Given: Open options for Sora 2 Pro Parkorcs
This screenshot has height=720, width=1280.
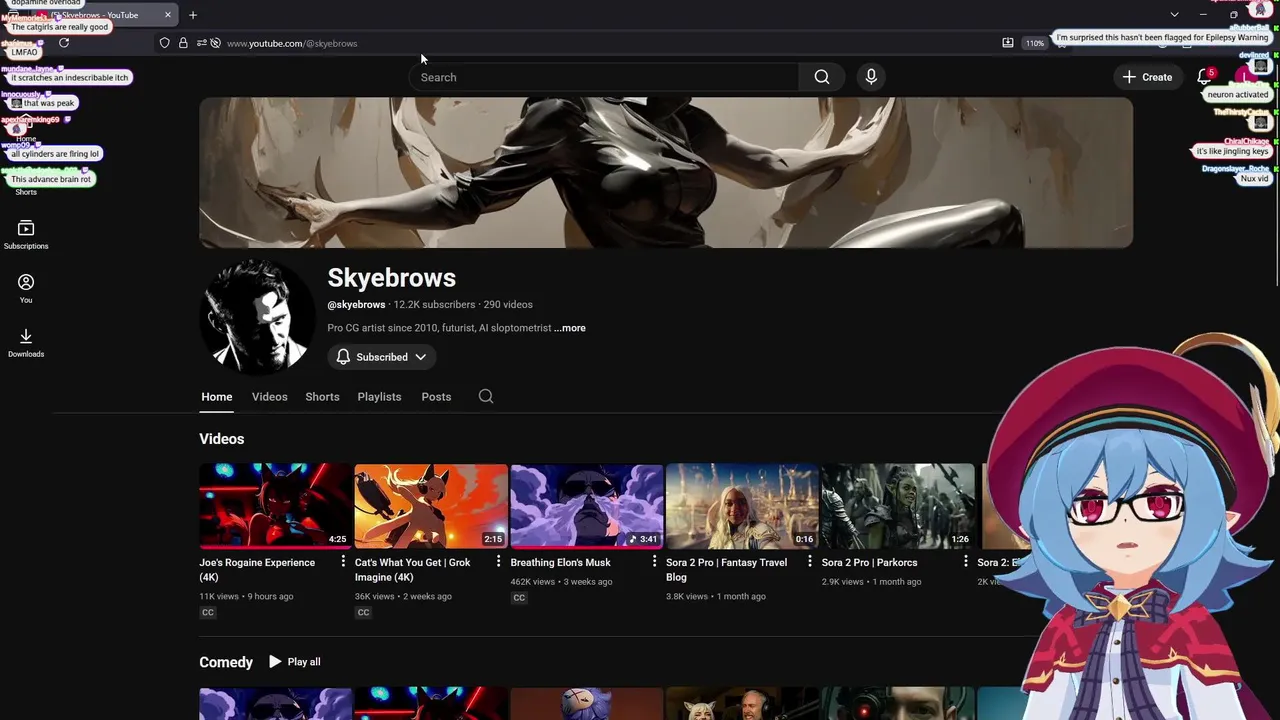Looking at the screenshot, I should pyautogui.click(x=965, y=562).
